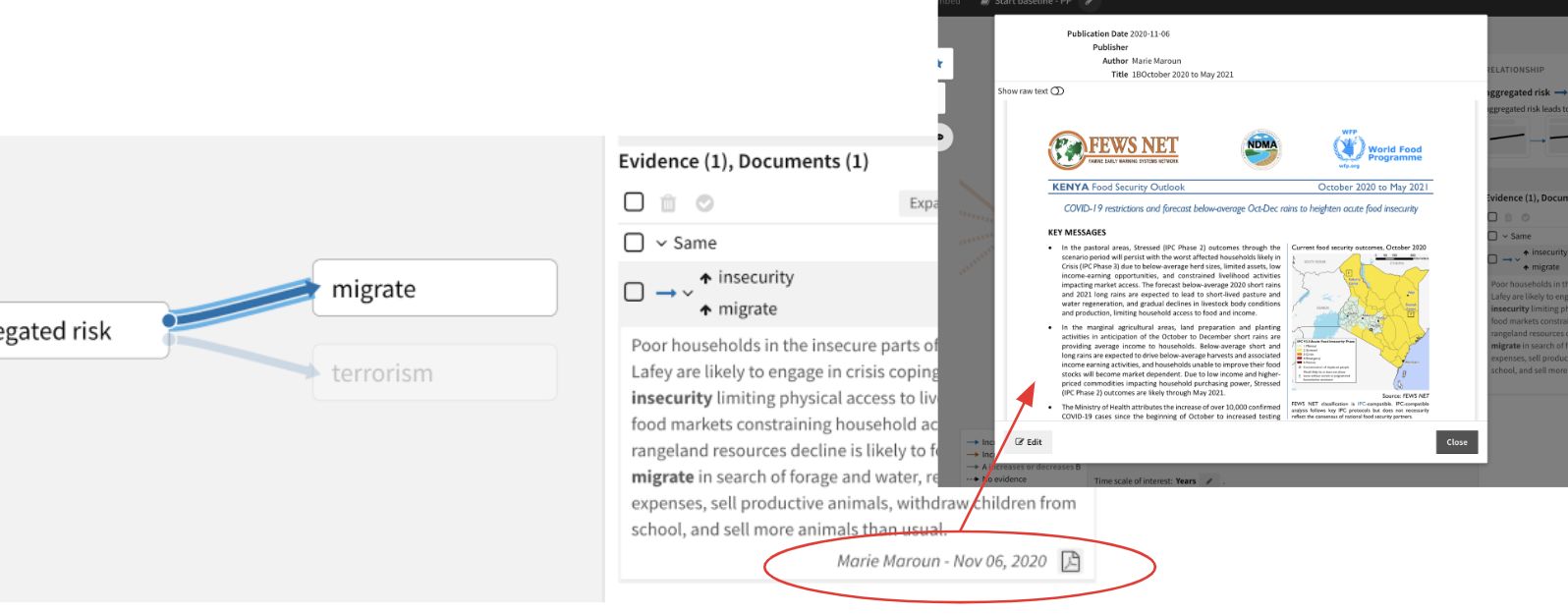Screen dimensions: 1568x615
Task: Check the Same group checkbox
Action: pos(634,242)
